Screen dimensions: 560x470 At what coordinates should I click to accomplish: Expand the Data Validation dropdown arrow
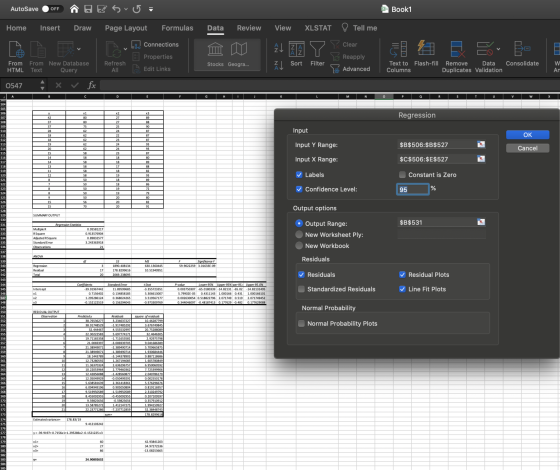[x=498, y=49]
